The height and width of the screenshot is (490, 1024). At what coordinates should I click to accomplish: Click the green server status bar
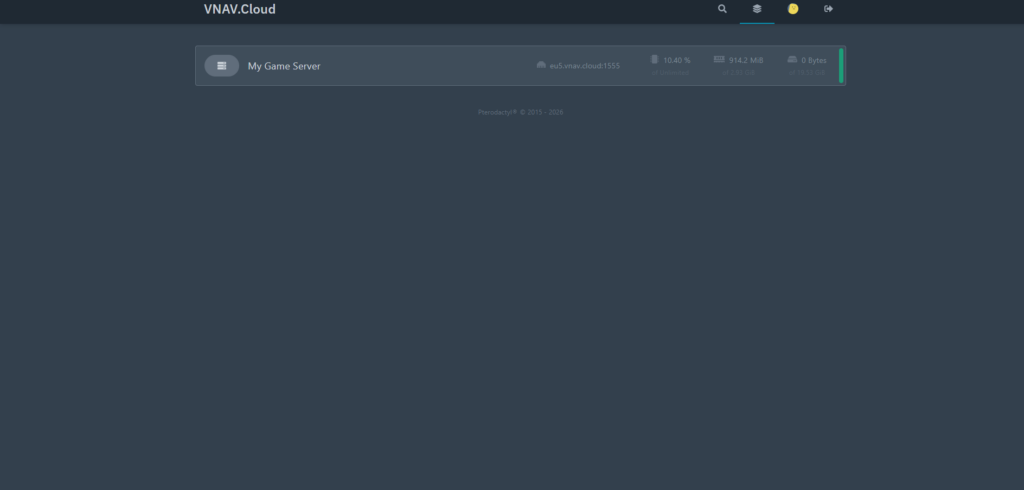coord(841,65)
